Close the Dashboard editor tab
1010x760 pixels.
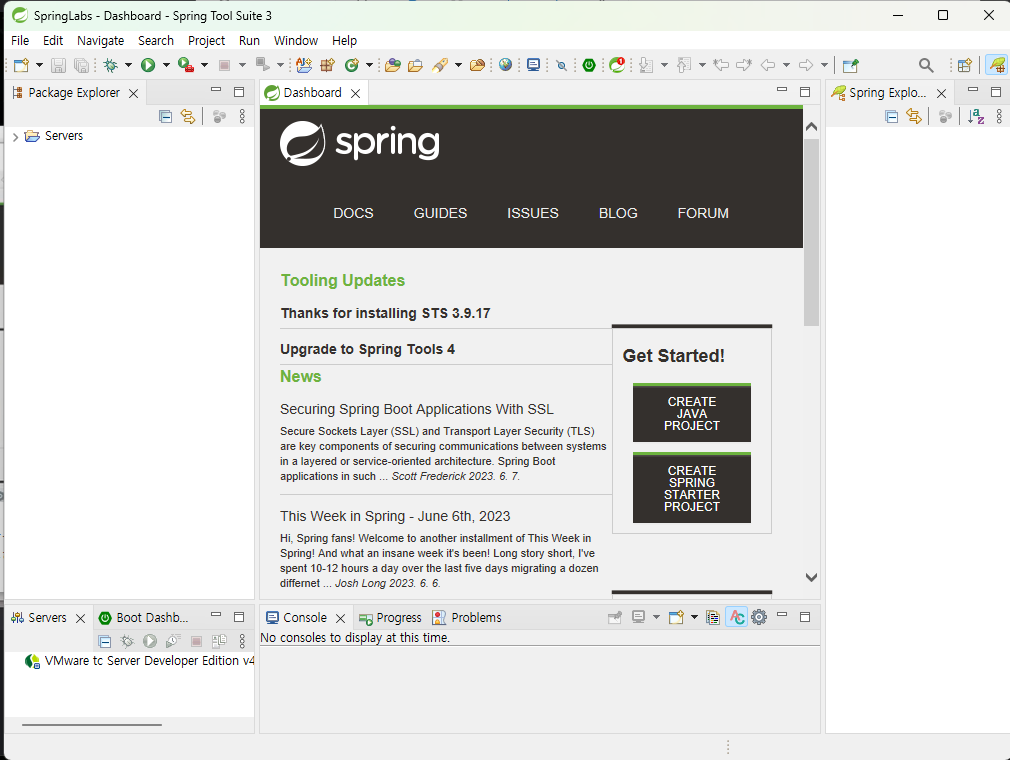tap(356, 93)
